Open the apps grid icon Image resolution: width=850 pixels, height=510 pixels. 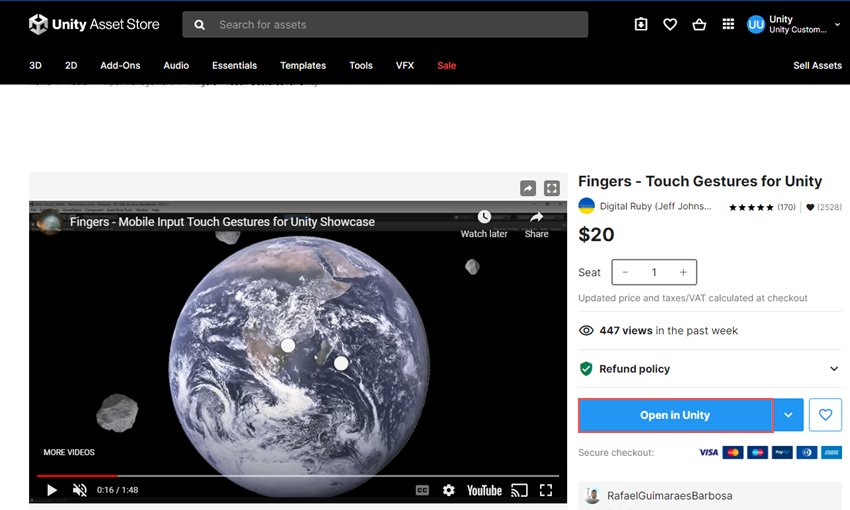click(x=728, y=24)
